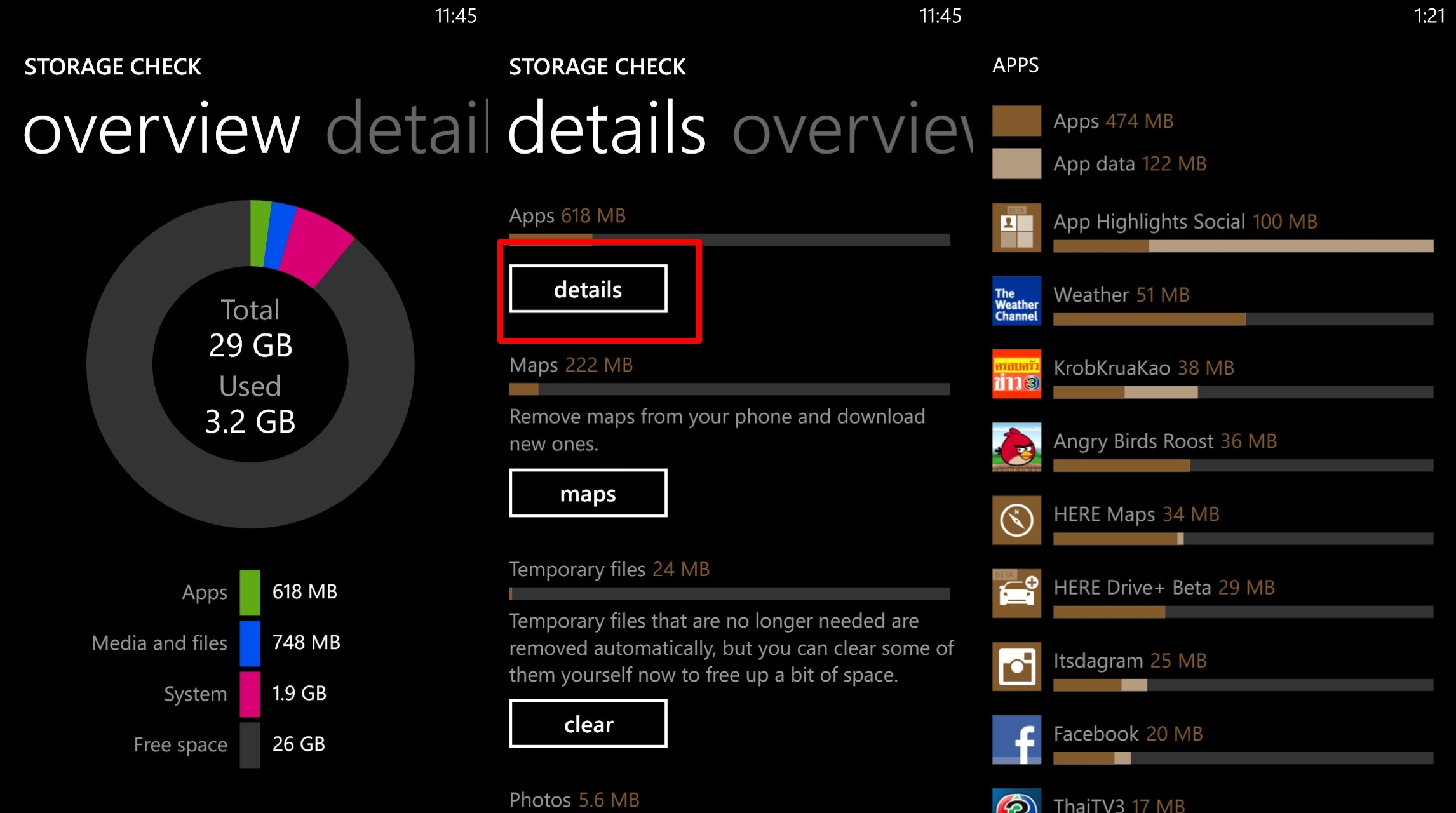Click the Maps 222 MB usage bar

point(729,389)
